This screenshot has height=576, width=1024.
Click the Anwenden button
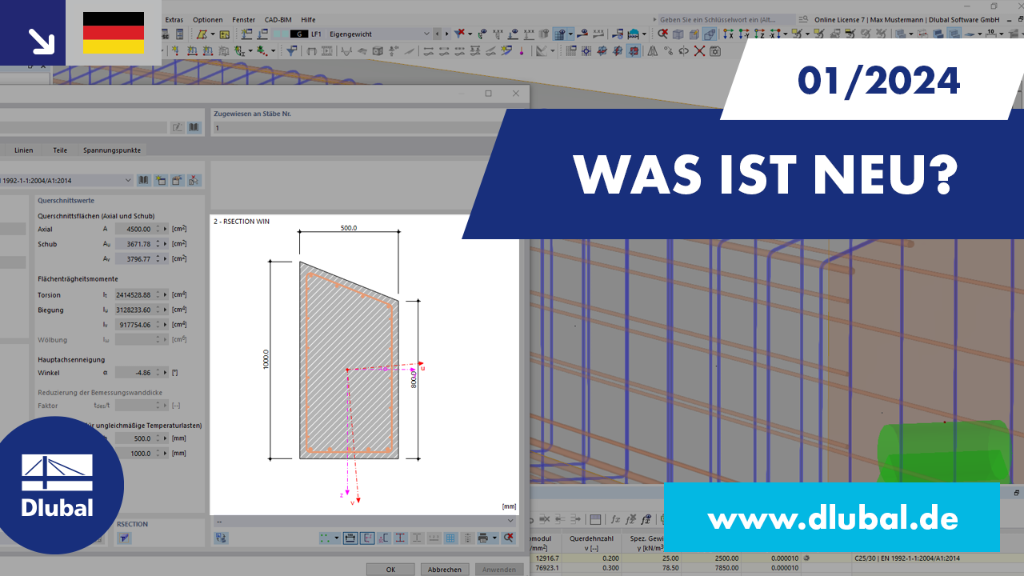[x=499, y=569]
